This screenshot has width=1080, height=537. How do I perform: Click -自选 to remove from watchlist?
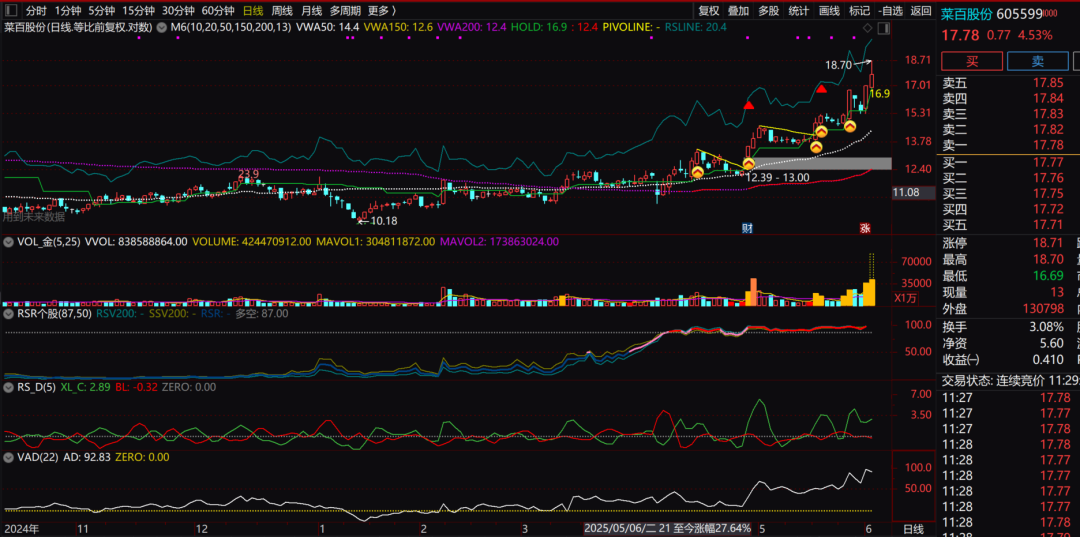point(891,10)
